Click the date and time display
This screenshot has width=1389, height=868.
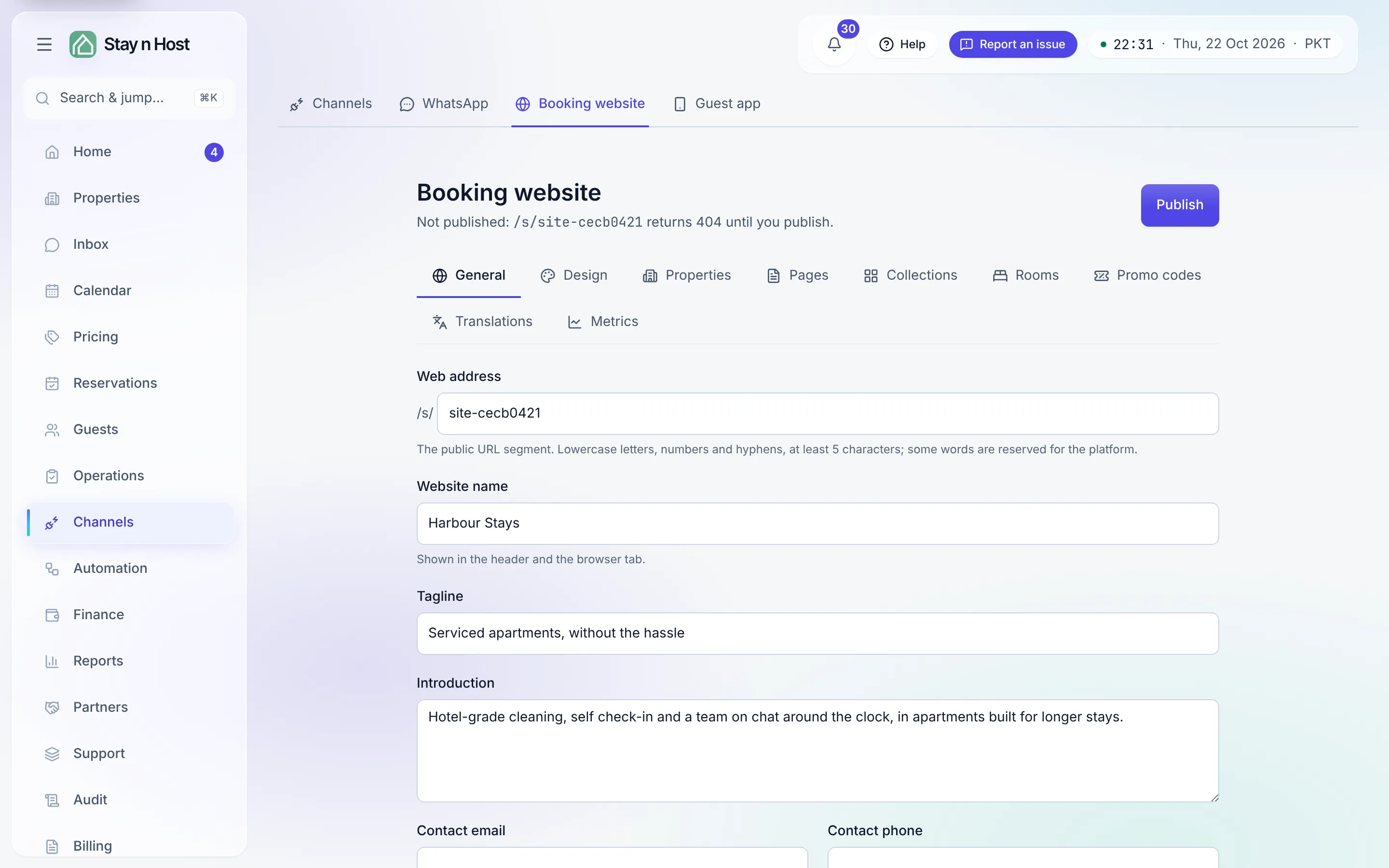[1215, 44]
